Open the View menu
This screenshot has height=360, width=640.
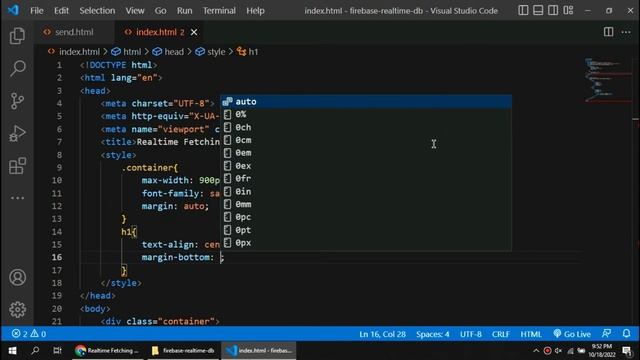[x=135, y=10]
